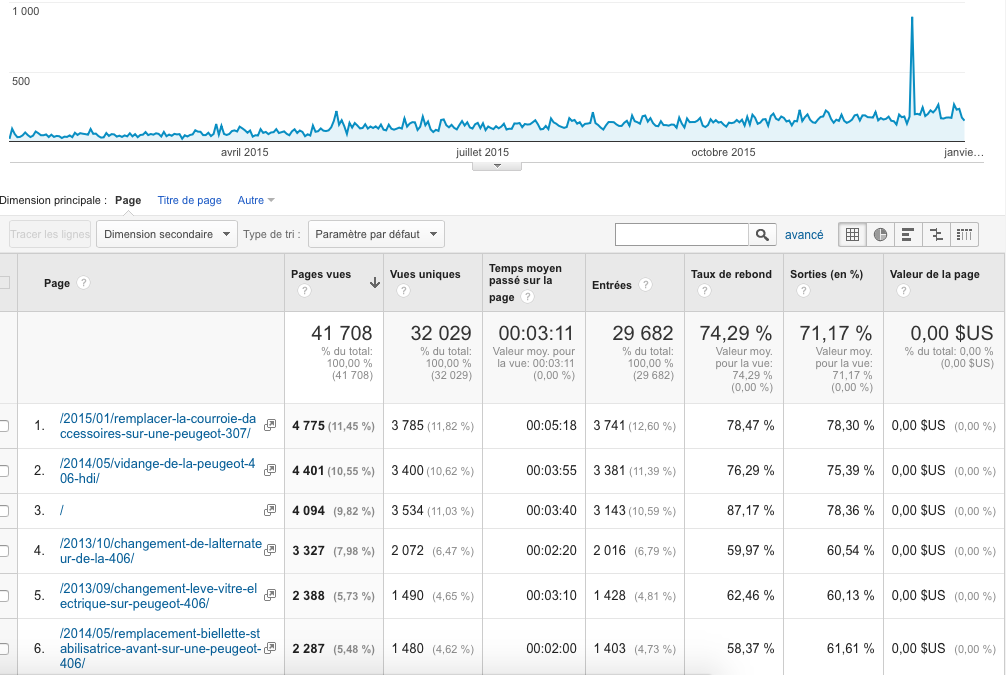Select the pie chart percentage view
This screenshot has width=1006, height=675.
coord(880,235)
